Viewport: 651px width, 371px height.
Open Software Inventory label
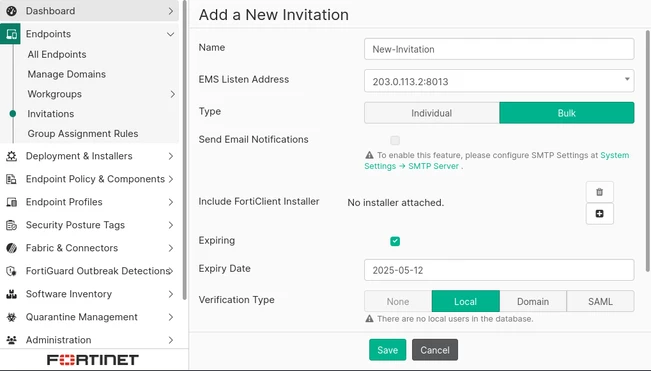(x=69, y=294)
